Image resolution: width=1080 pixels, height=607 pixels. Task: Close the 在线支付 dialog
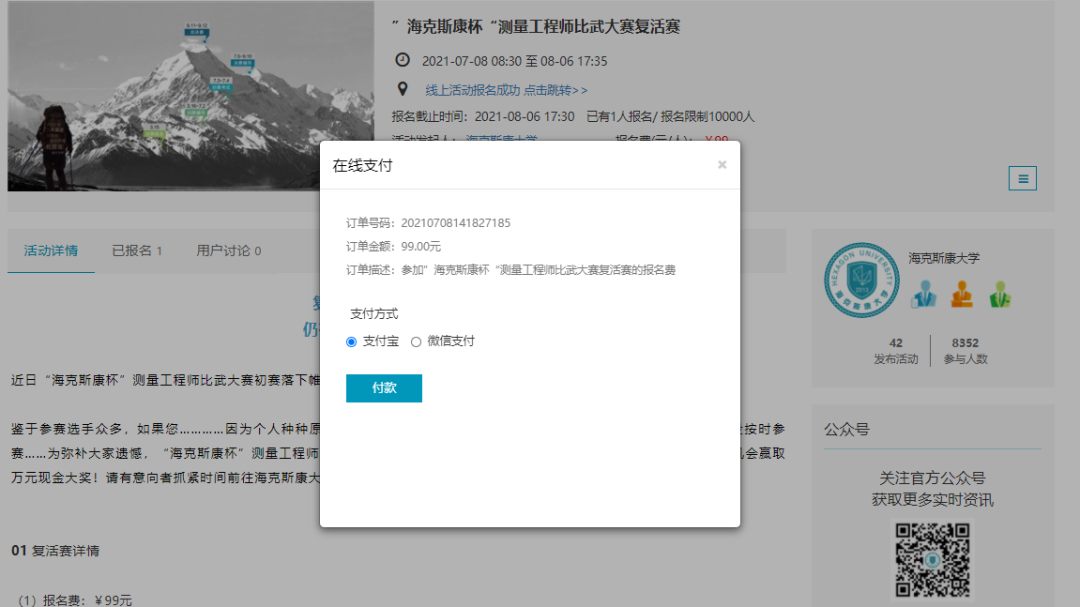(x=721, y=165)
